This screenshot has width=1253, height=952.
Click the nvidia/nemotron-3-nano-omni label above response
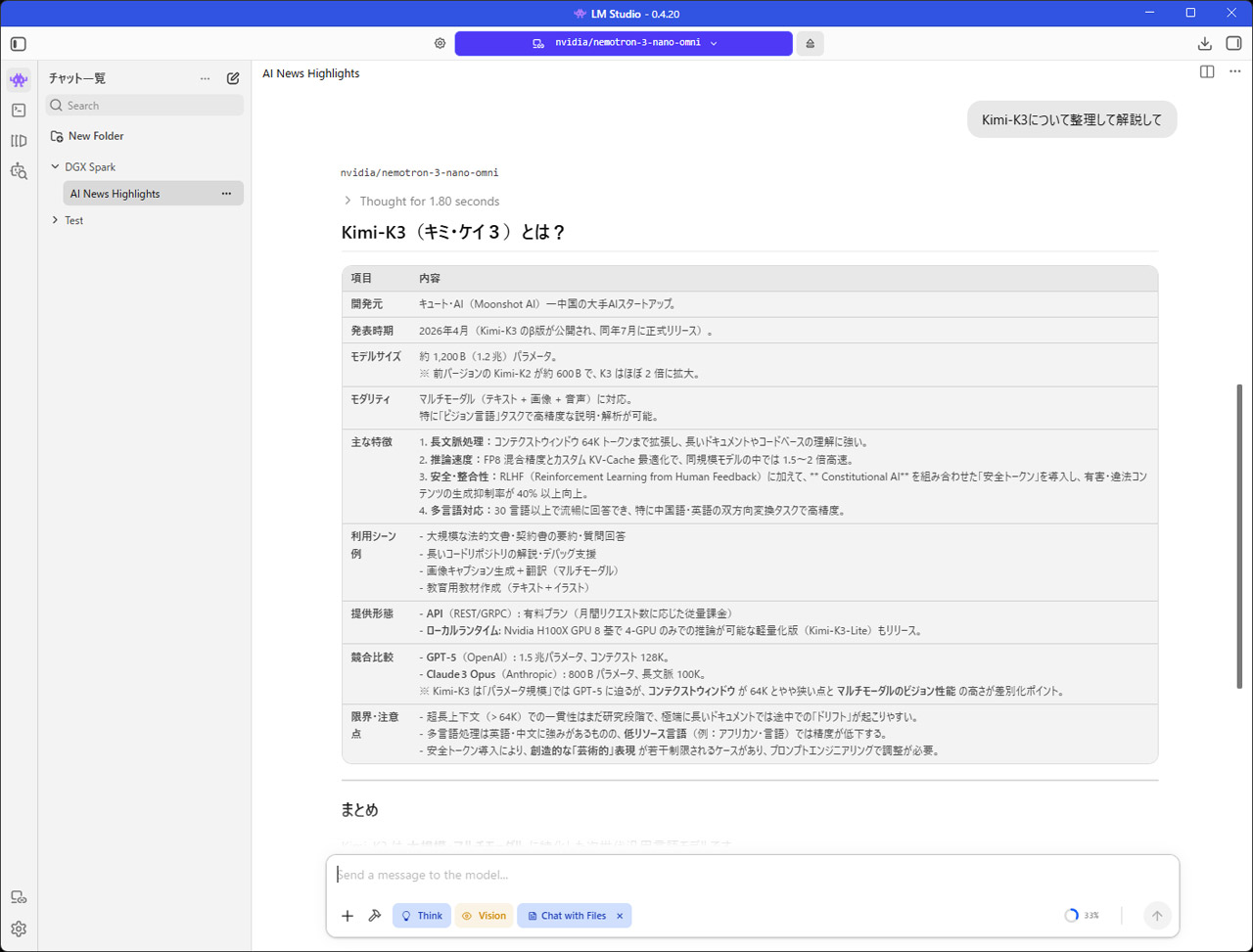point(419,172)
